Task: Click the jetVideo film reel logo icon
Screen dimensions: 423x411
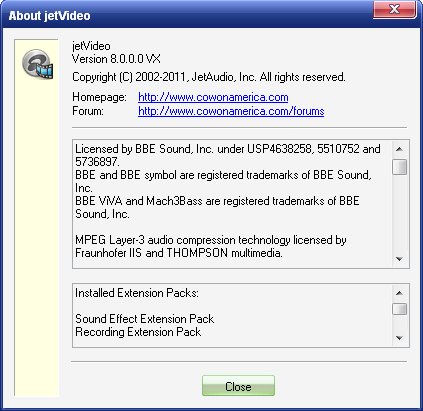Action: click(38, 64)
